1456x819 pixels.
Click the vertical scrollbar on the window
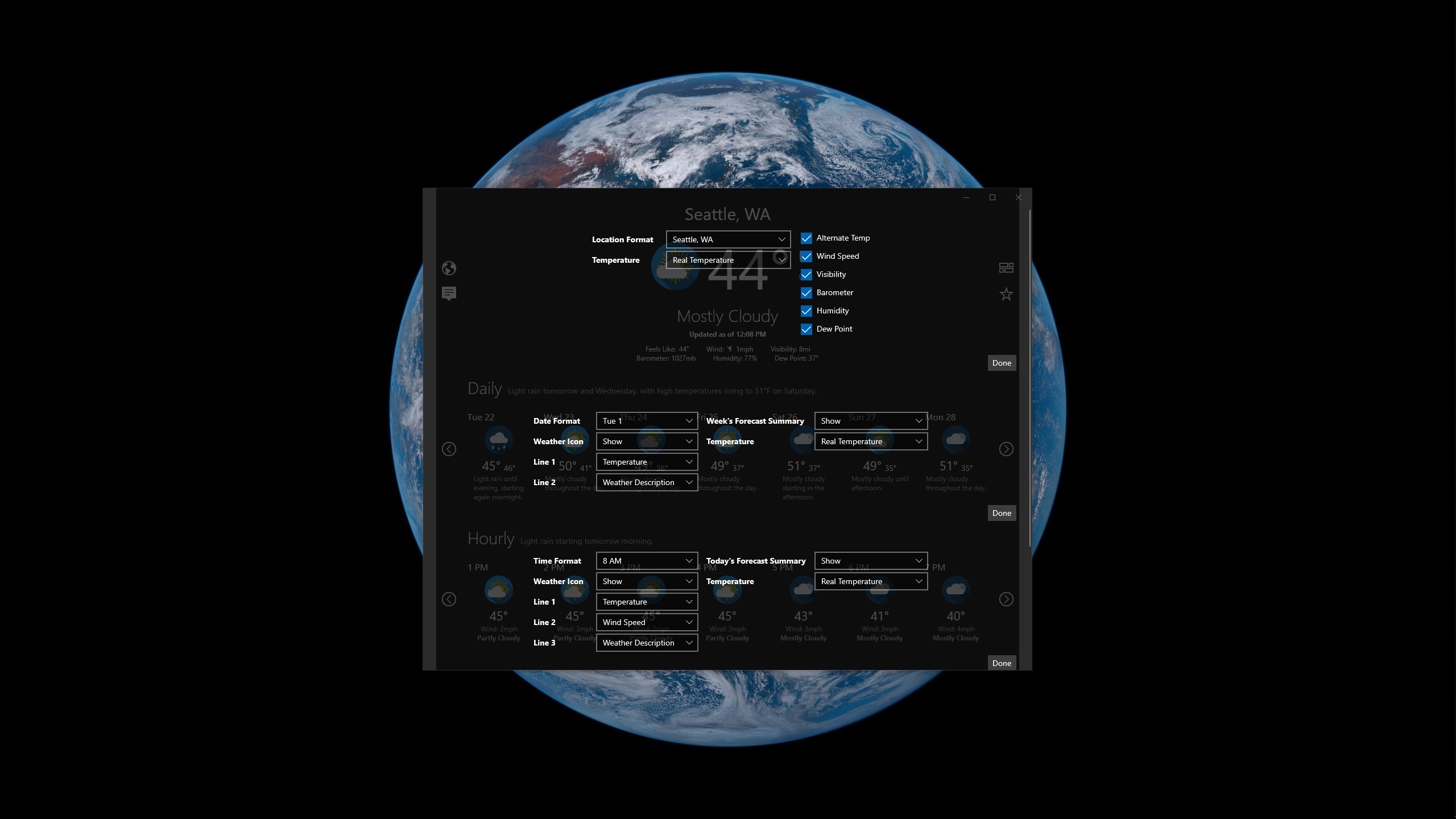[x=1029, y=375]
